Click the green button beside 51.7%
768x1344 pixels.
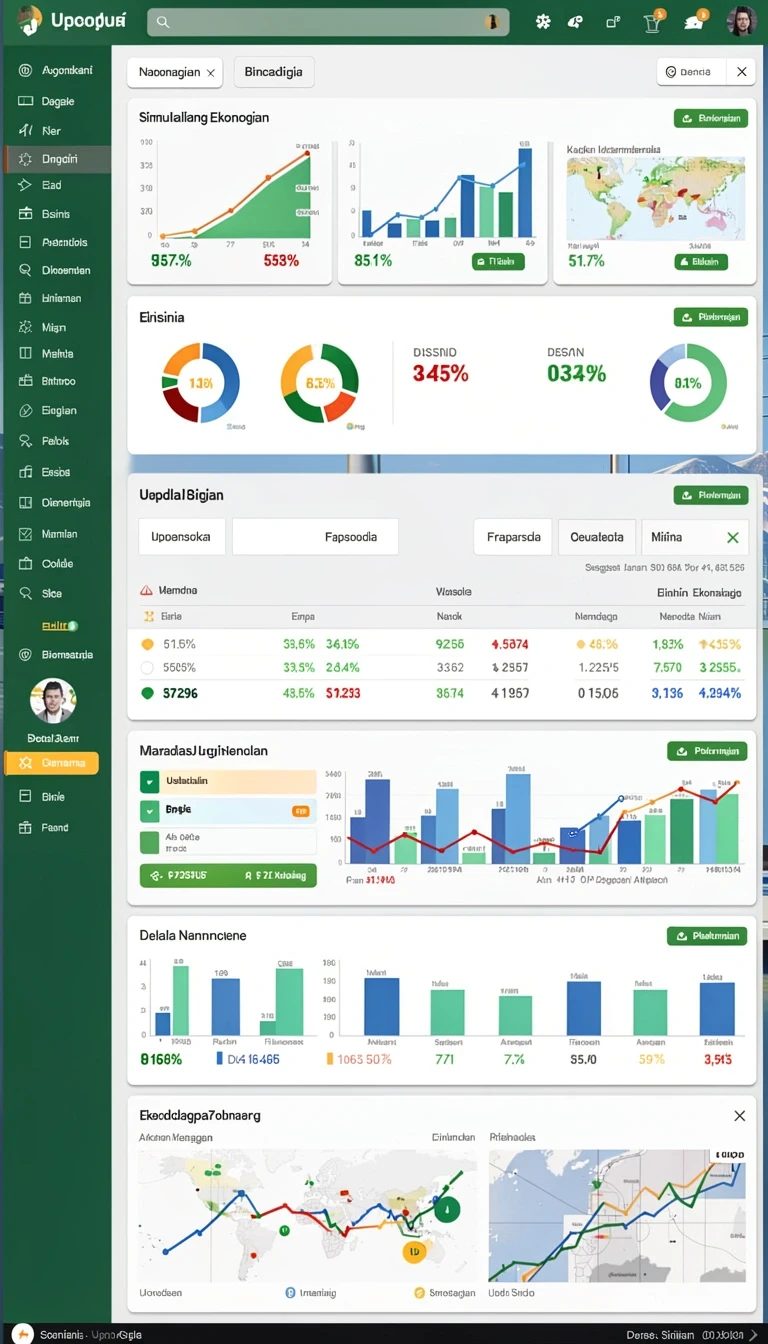click(701, 262)
